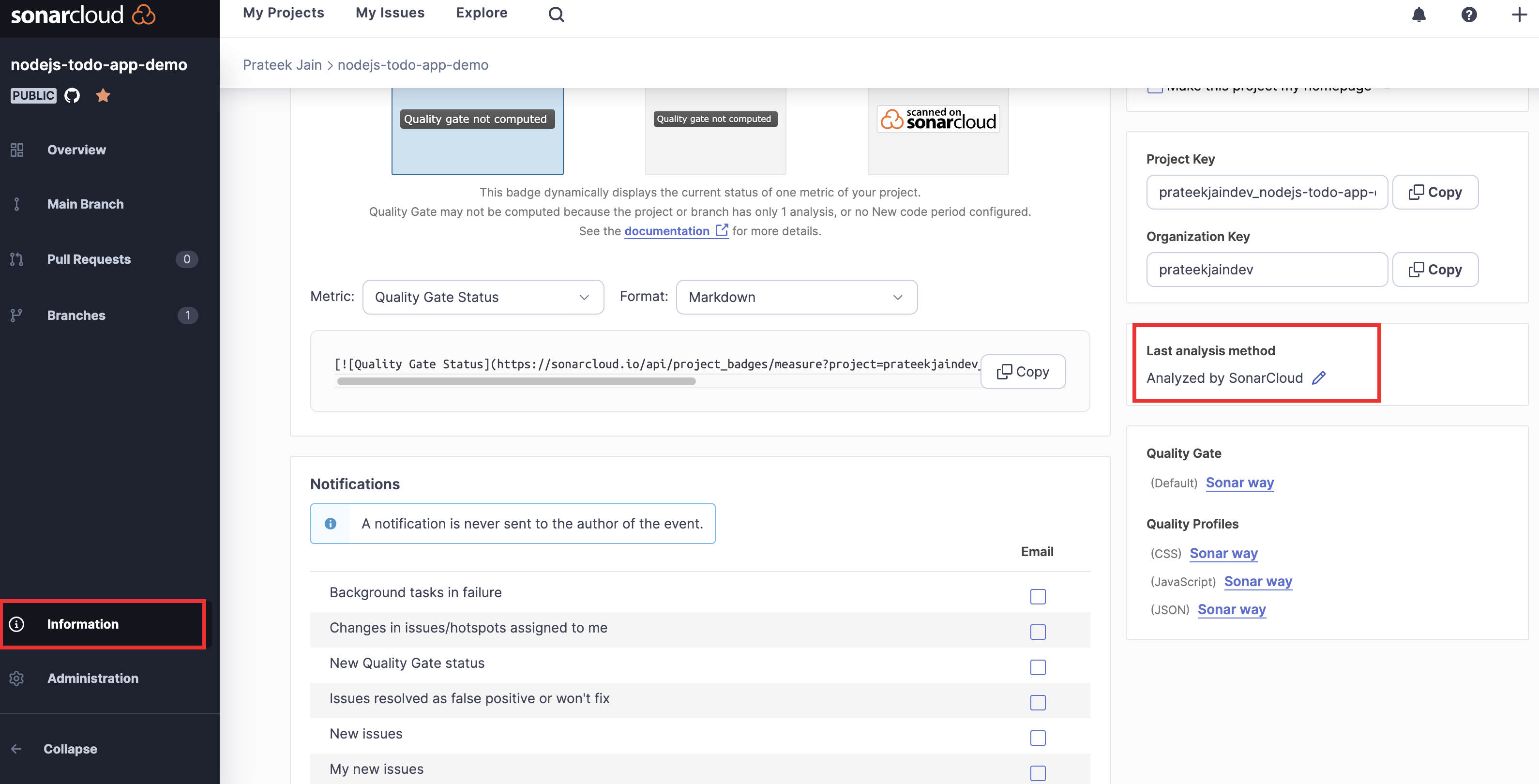1539x784 pixels.
Task: Open the notifications bell
Action: click(1418, 15)
